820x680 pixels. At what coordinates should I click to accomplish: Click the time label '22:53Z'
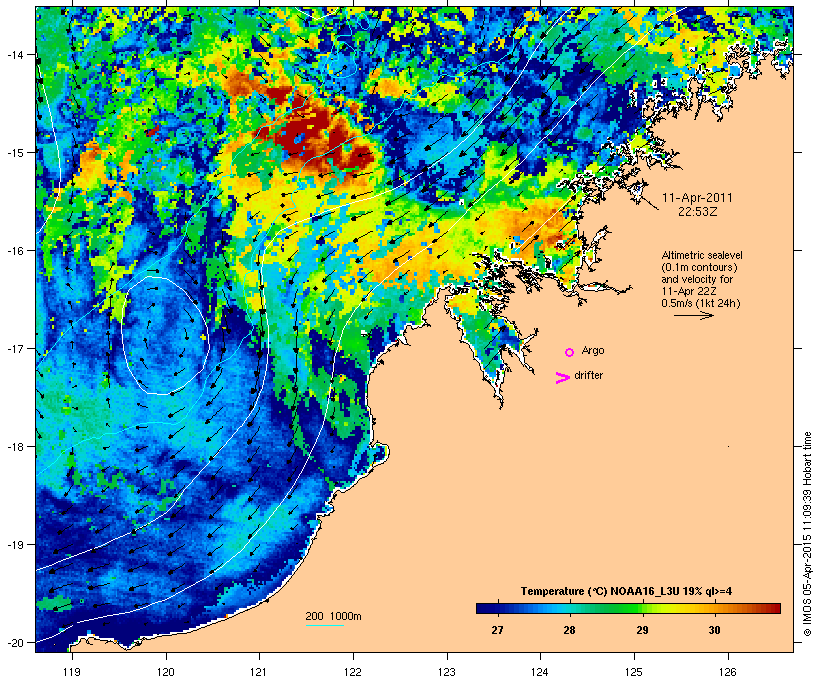(x=697, y=212)
